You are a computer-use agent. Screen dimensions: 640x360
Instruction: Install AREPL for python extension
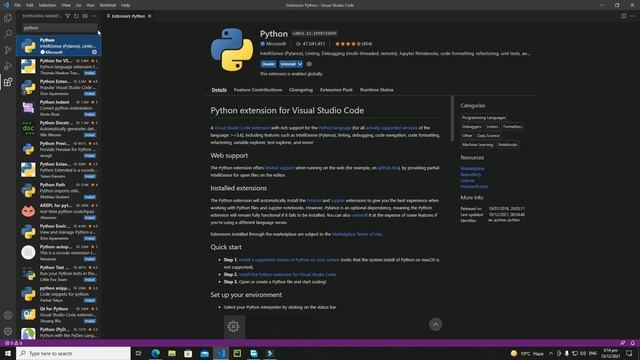click(x=90, y=218)
